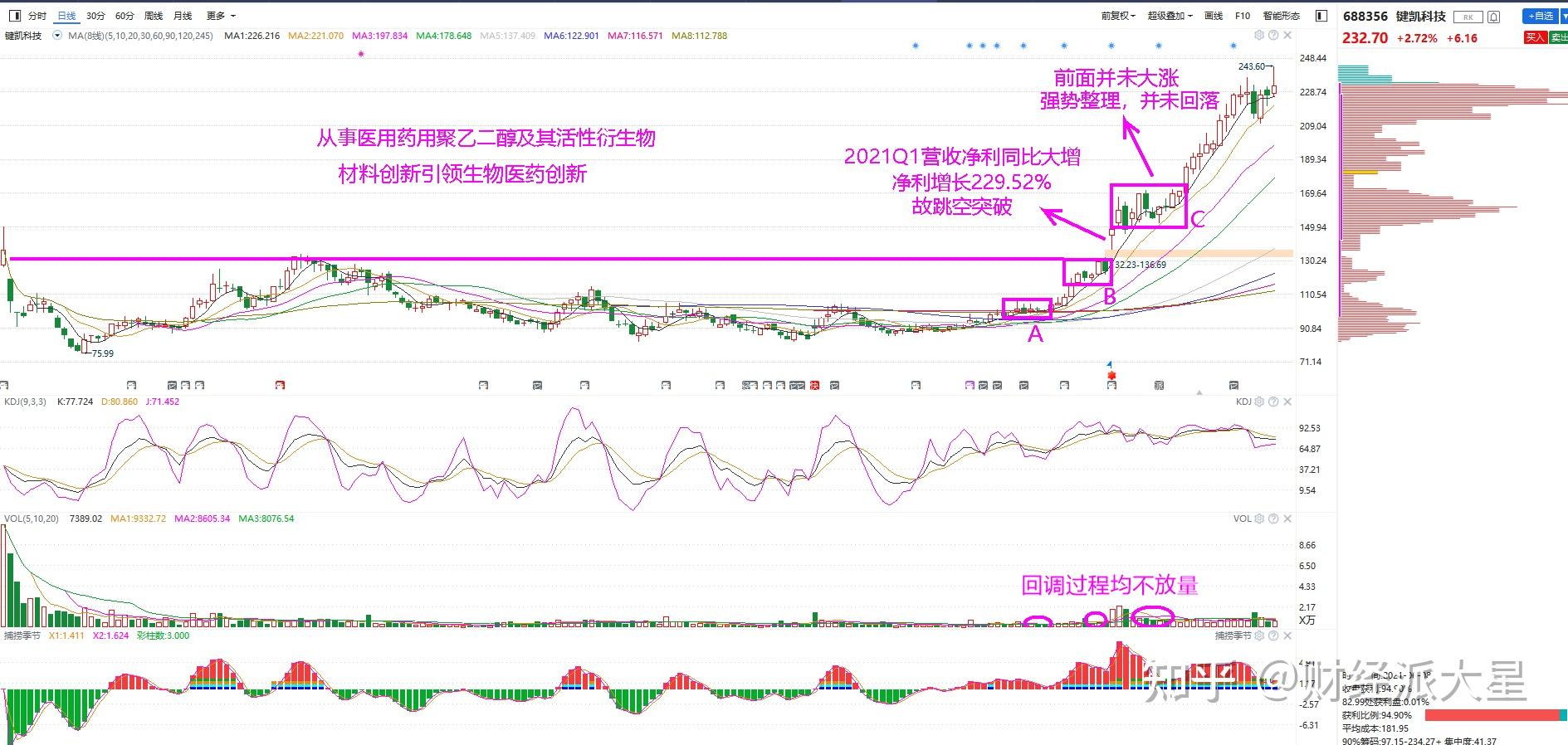
Task: Open the 周线 weekly chart tab
Action: (154, 16)
